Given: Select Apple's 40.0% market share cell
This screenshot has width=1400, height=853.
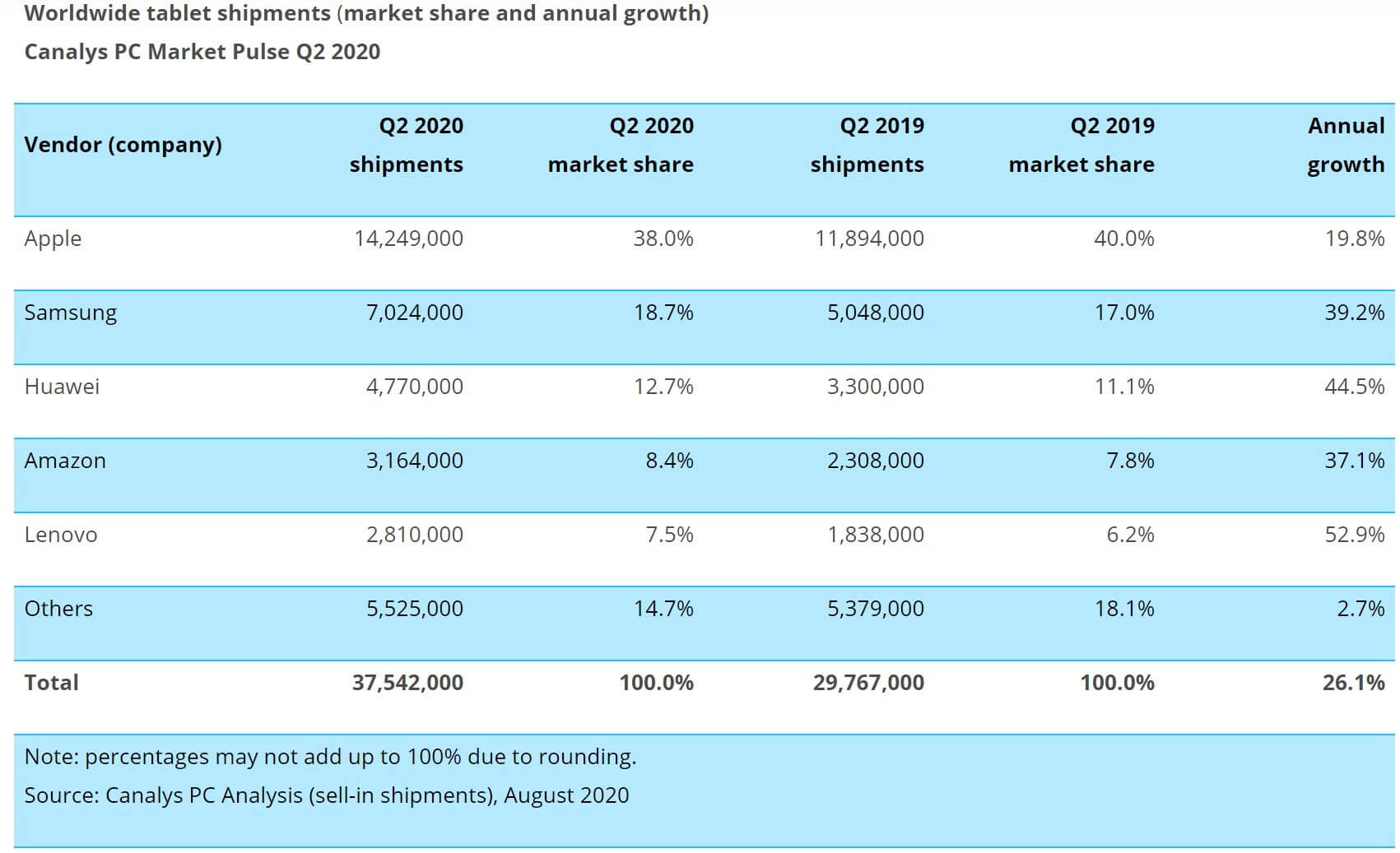Looking at the screenshot, I should (x=1124, y=239).
